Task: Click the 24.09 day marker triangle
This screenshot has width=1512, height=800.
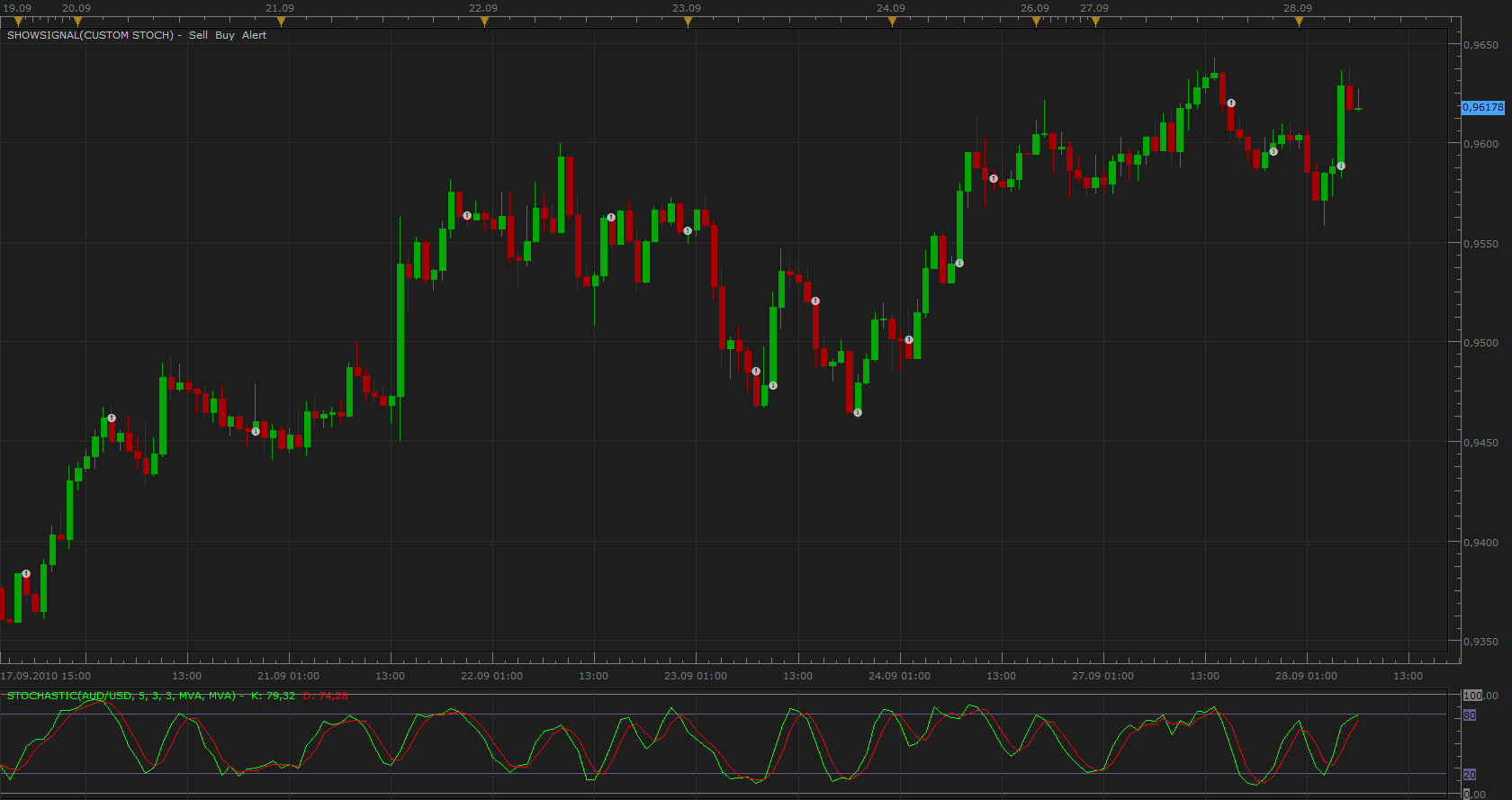Action: pos(892,22)
